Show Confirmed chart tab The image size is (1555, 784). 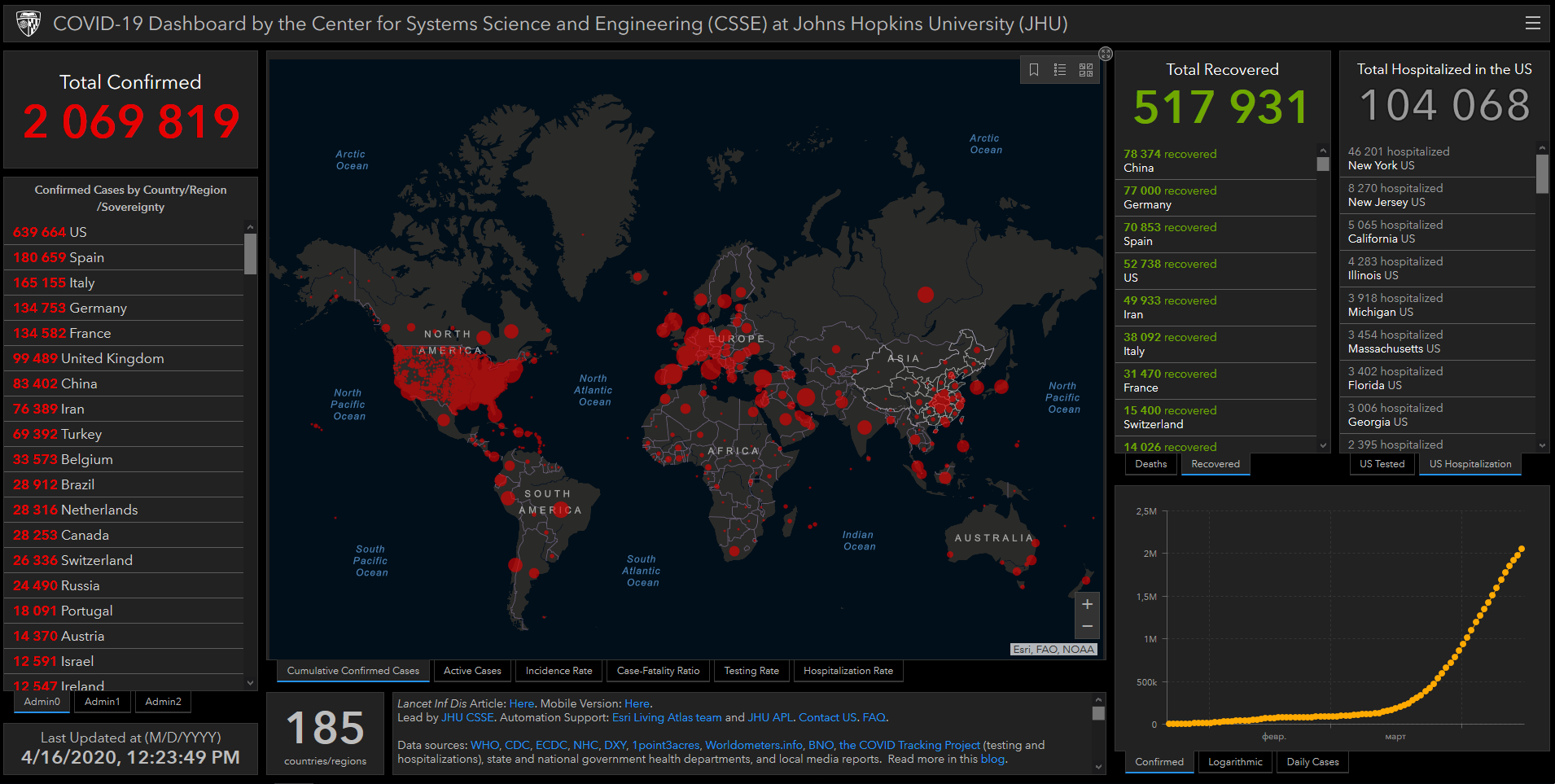[1159, 762]
